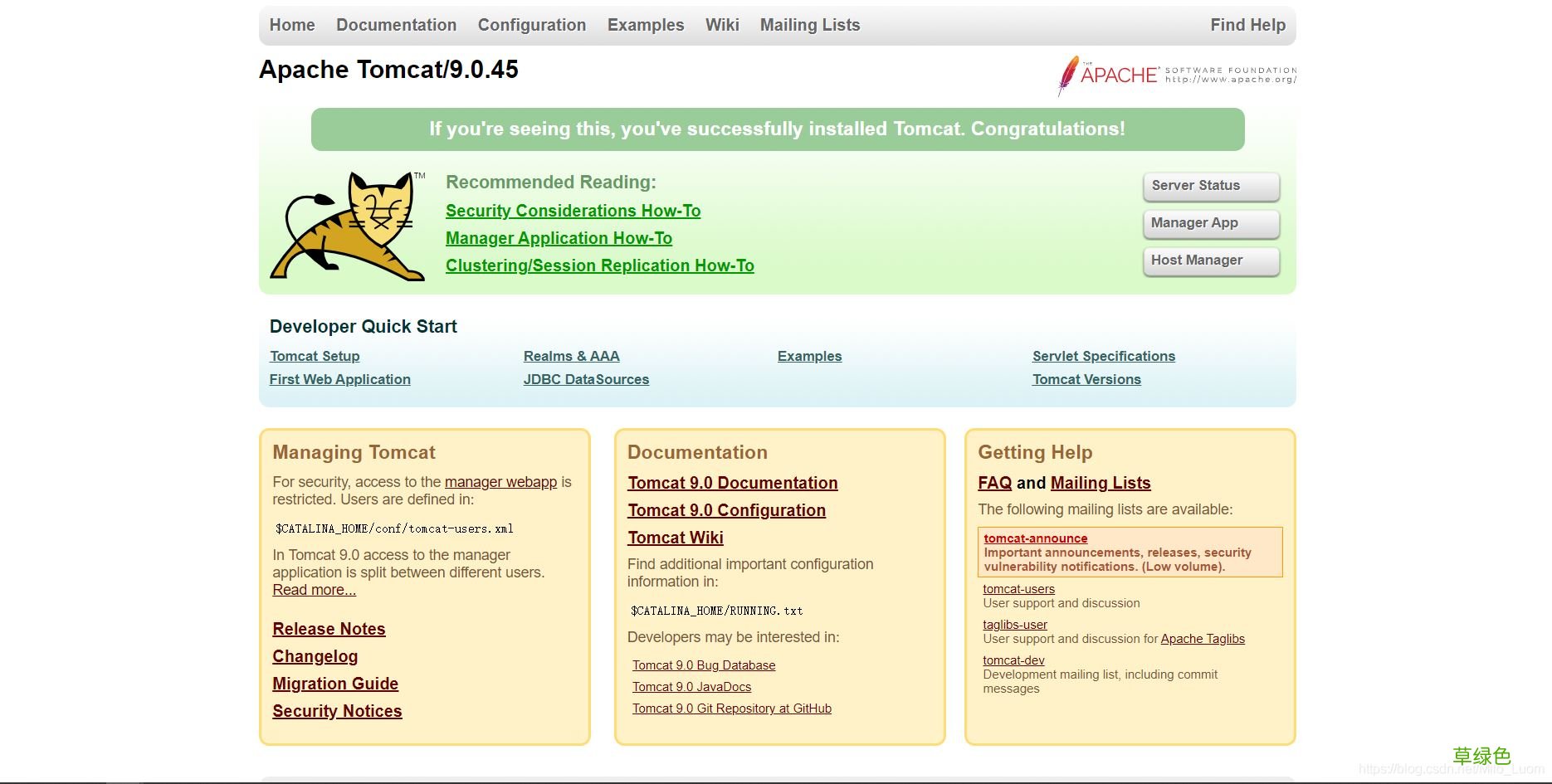The width and height of the screenshot is (1552, 784).
Task: Open the tomcat-announce mailing list link
Action: (x=1035, y=538)
